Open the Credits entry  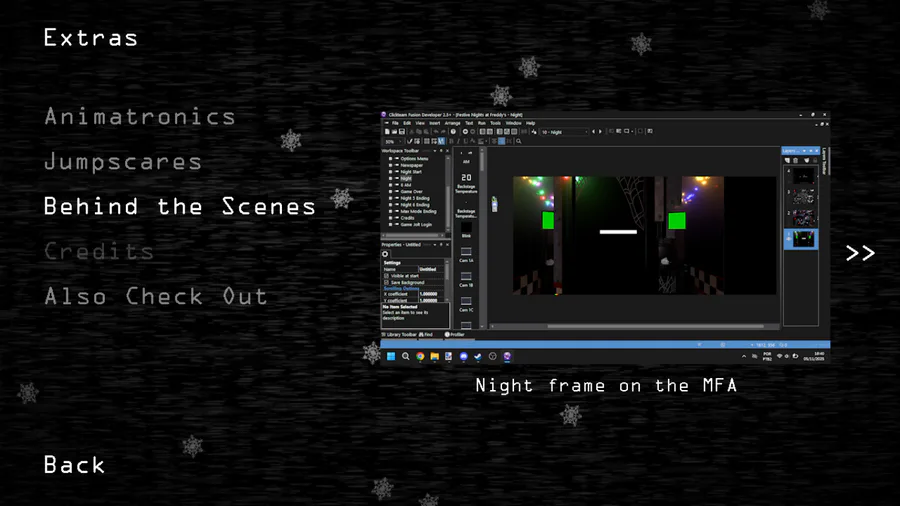pos(99,251)
